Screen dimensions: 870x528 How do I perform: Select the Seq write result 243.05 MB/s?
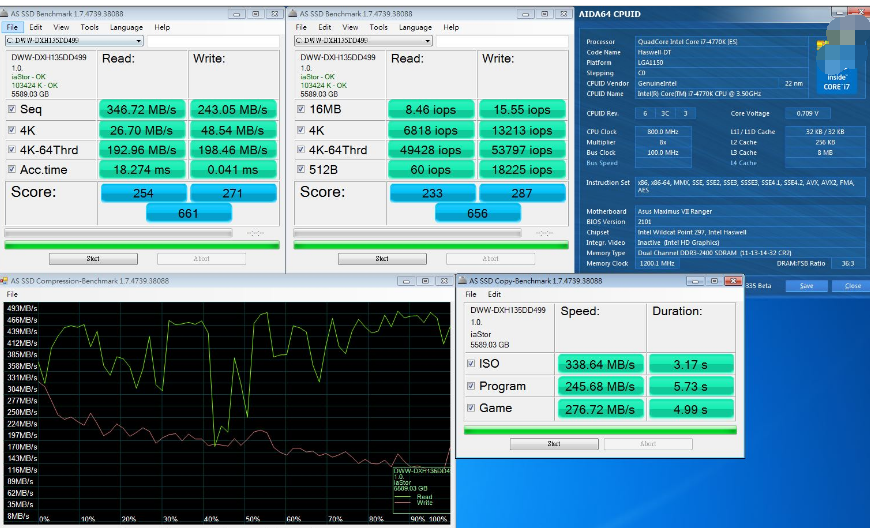pos(233,110)
